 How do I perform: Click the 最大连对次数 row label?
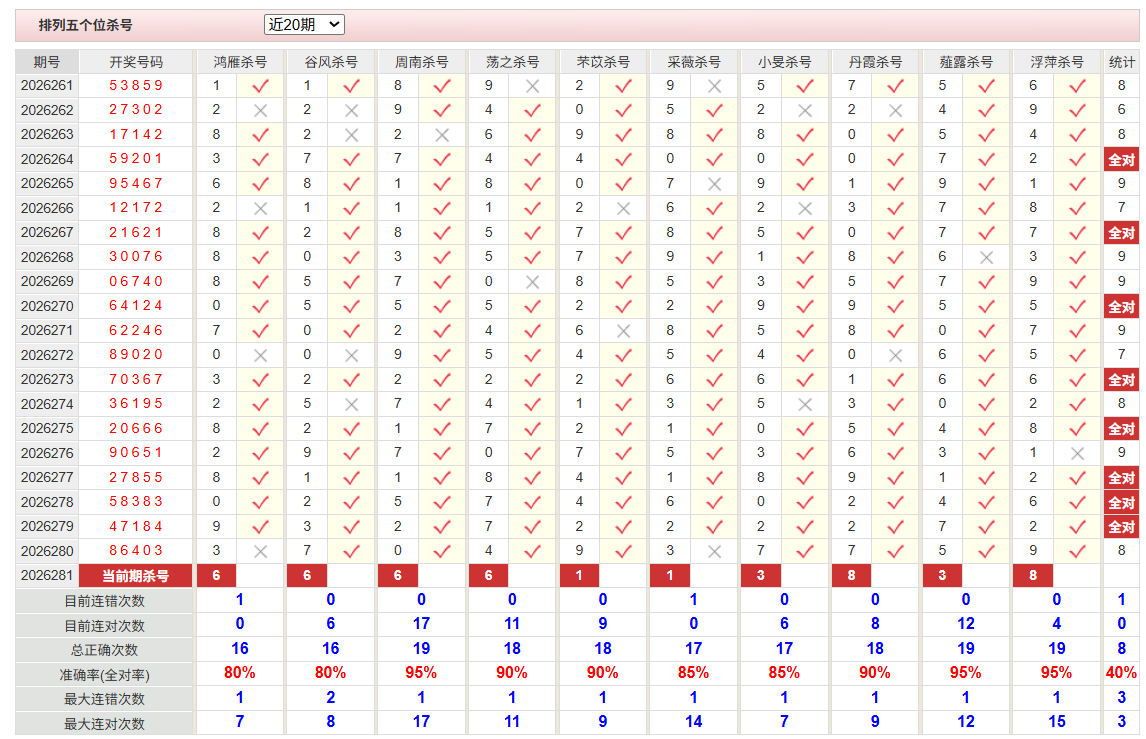(105, 724)
